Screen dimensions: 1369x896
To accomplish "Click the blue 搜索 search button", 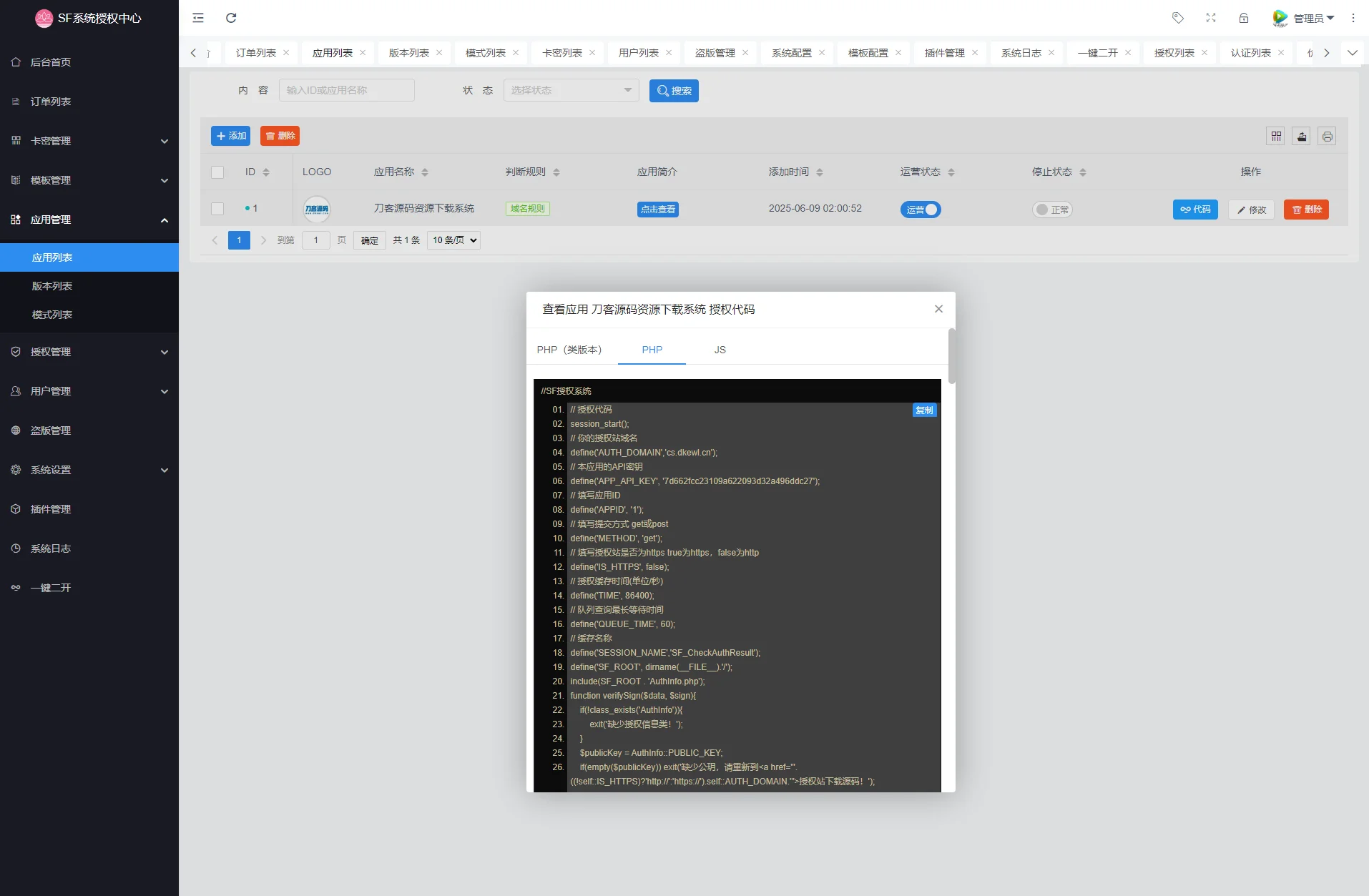I will coord(674,91).
